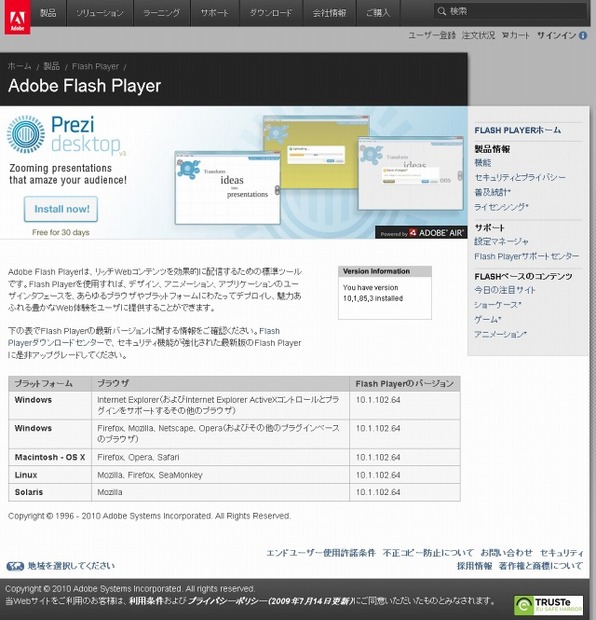Click Flash Playerのバージョン column header
This screenshot has width=596, height=620.
coord(405,384)
